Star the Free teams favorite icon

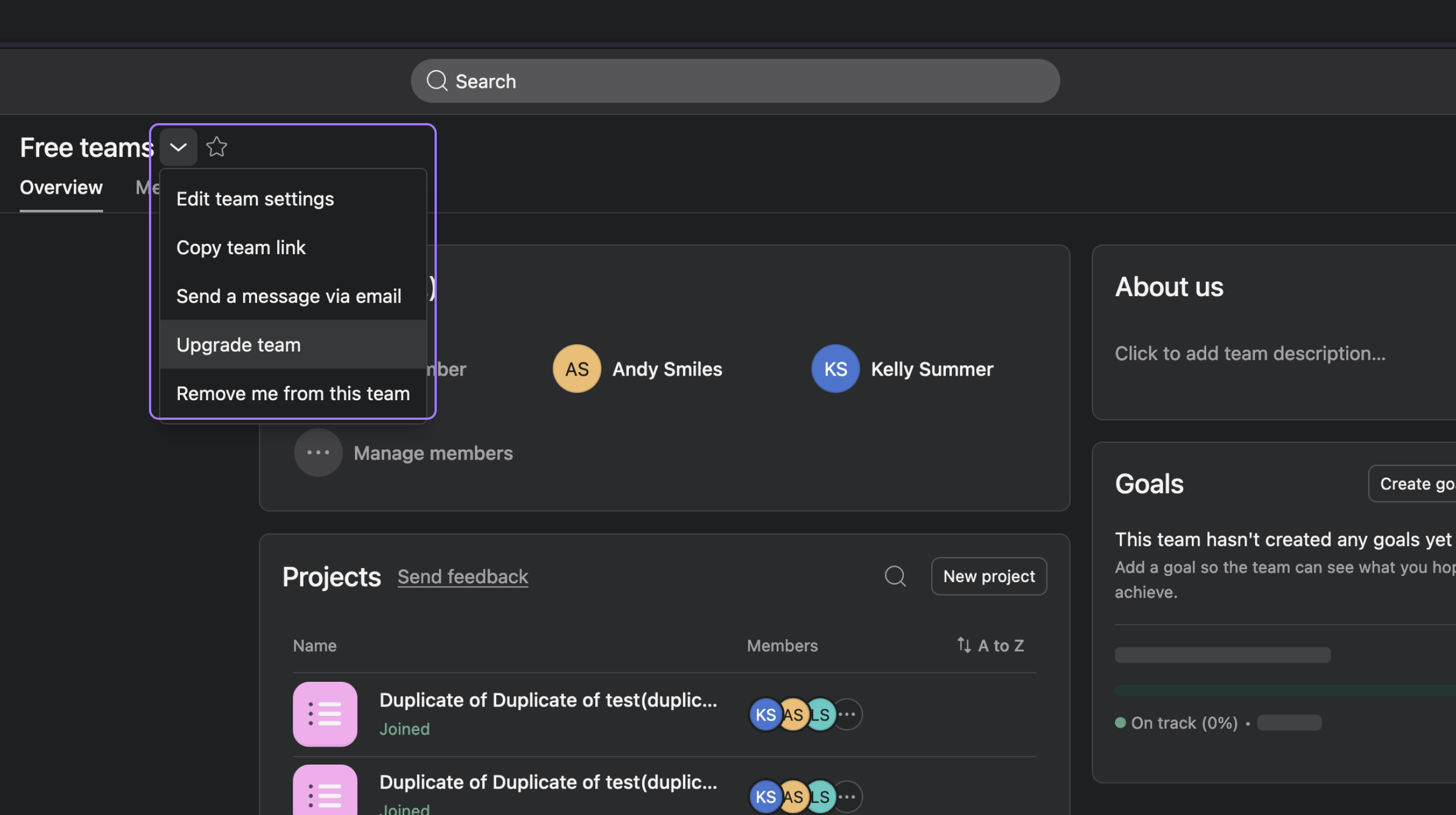pyautogui.click(x=217, y=147)
